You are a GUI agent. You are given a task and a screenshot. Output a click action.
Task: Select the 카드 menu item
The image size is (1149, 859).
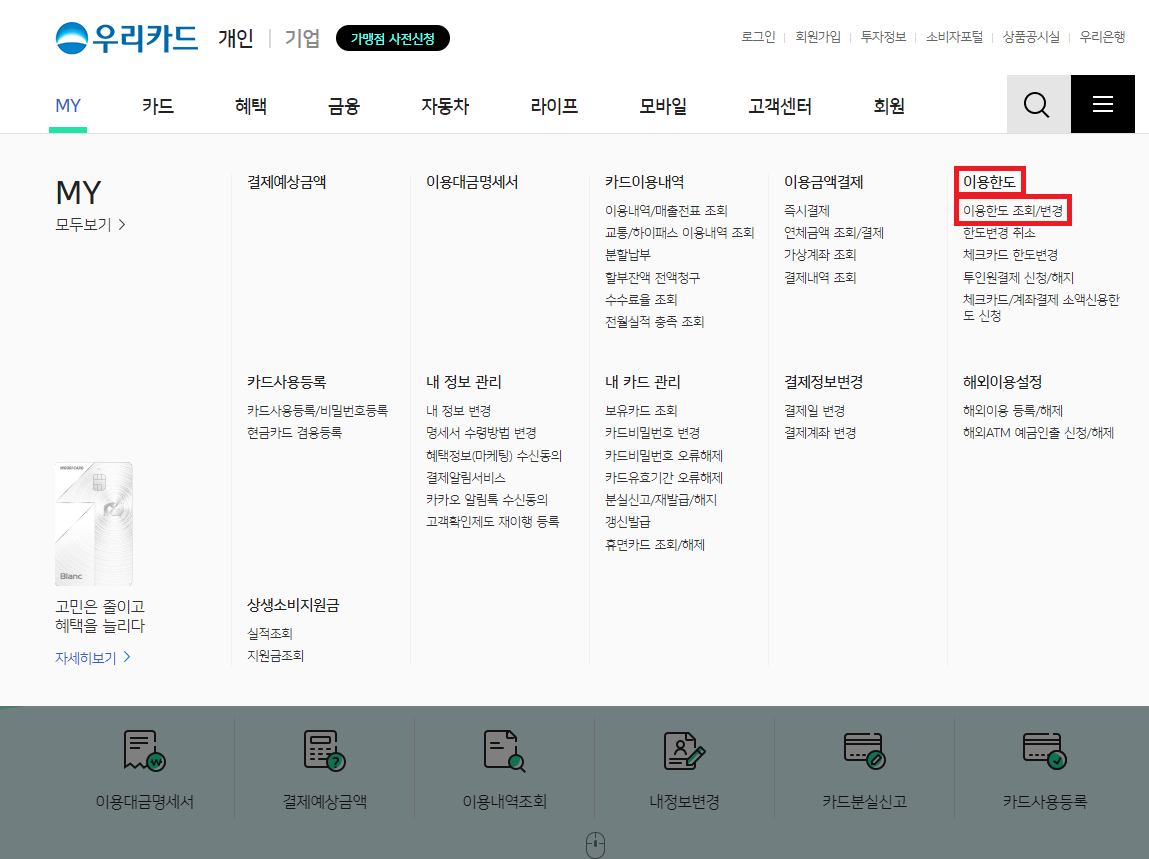point(156,105)
